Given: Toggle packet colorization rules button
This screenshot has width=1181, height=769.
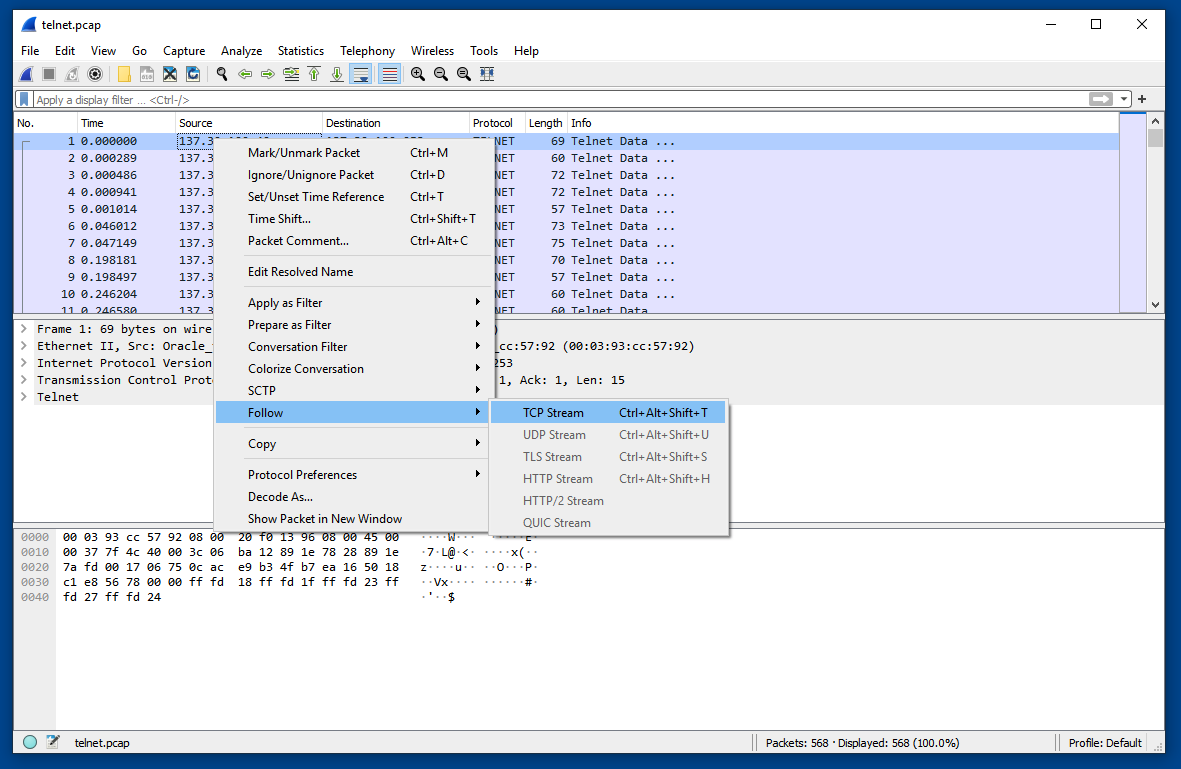Looking at the screenshot, I should pos(389,74).
